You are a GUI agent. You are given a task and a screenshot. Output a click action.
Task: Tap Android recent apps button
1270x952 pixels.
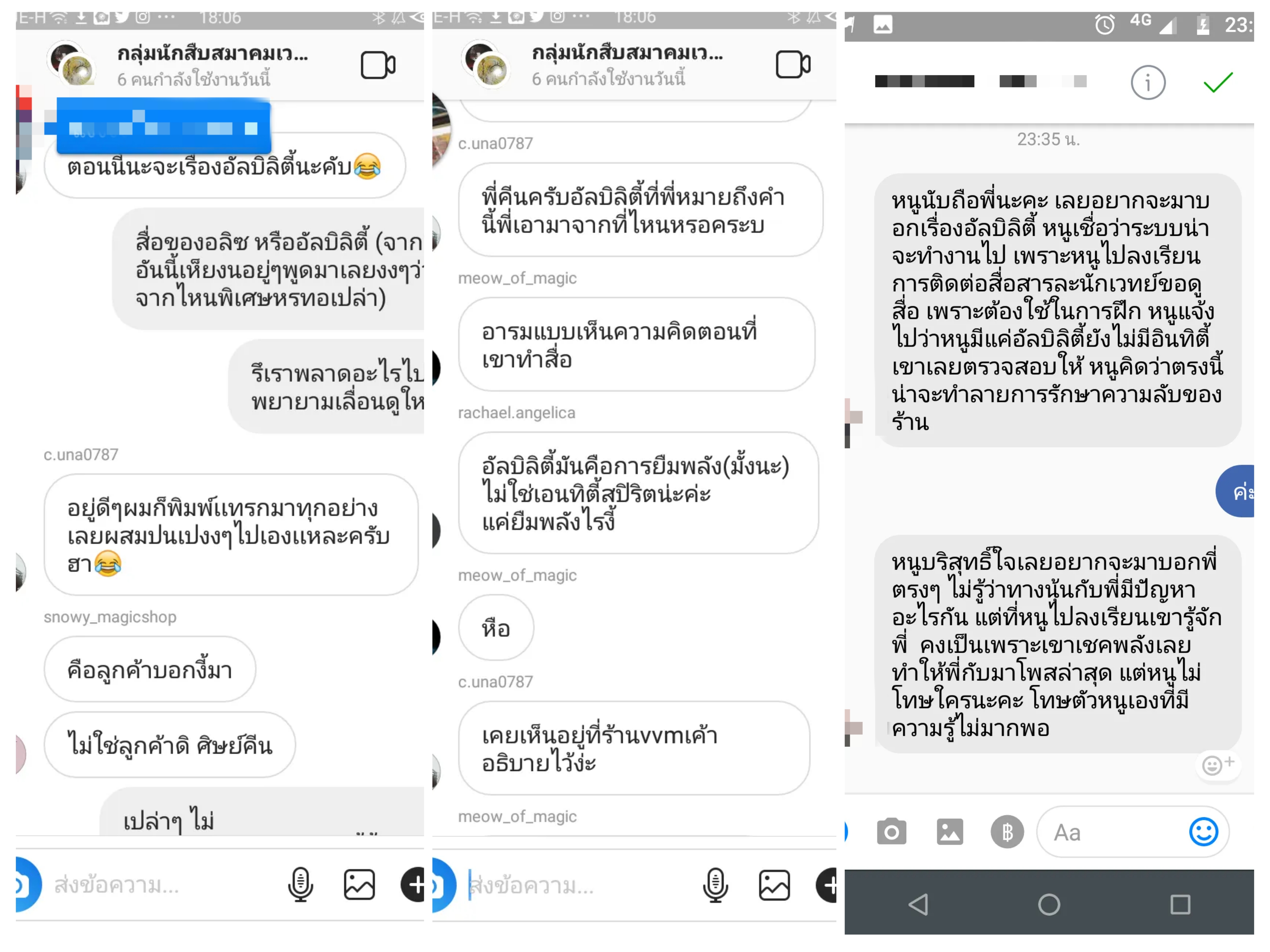1180,904
